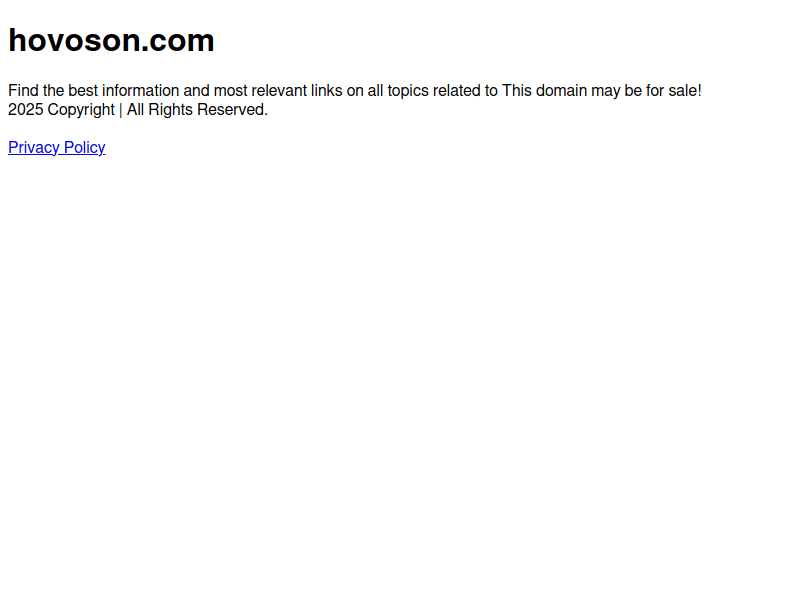This screenshot has height=600, width=800.
Task: Click the 'All Rights Reserved.' text
Action: click(197, 110)
